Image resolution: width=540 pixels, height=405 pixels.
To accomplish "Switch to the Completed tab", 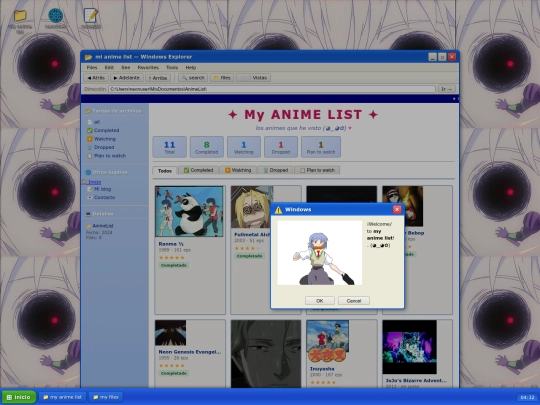I will pos(198,170).
